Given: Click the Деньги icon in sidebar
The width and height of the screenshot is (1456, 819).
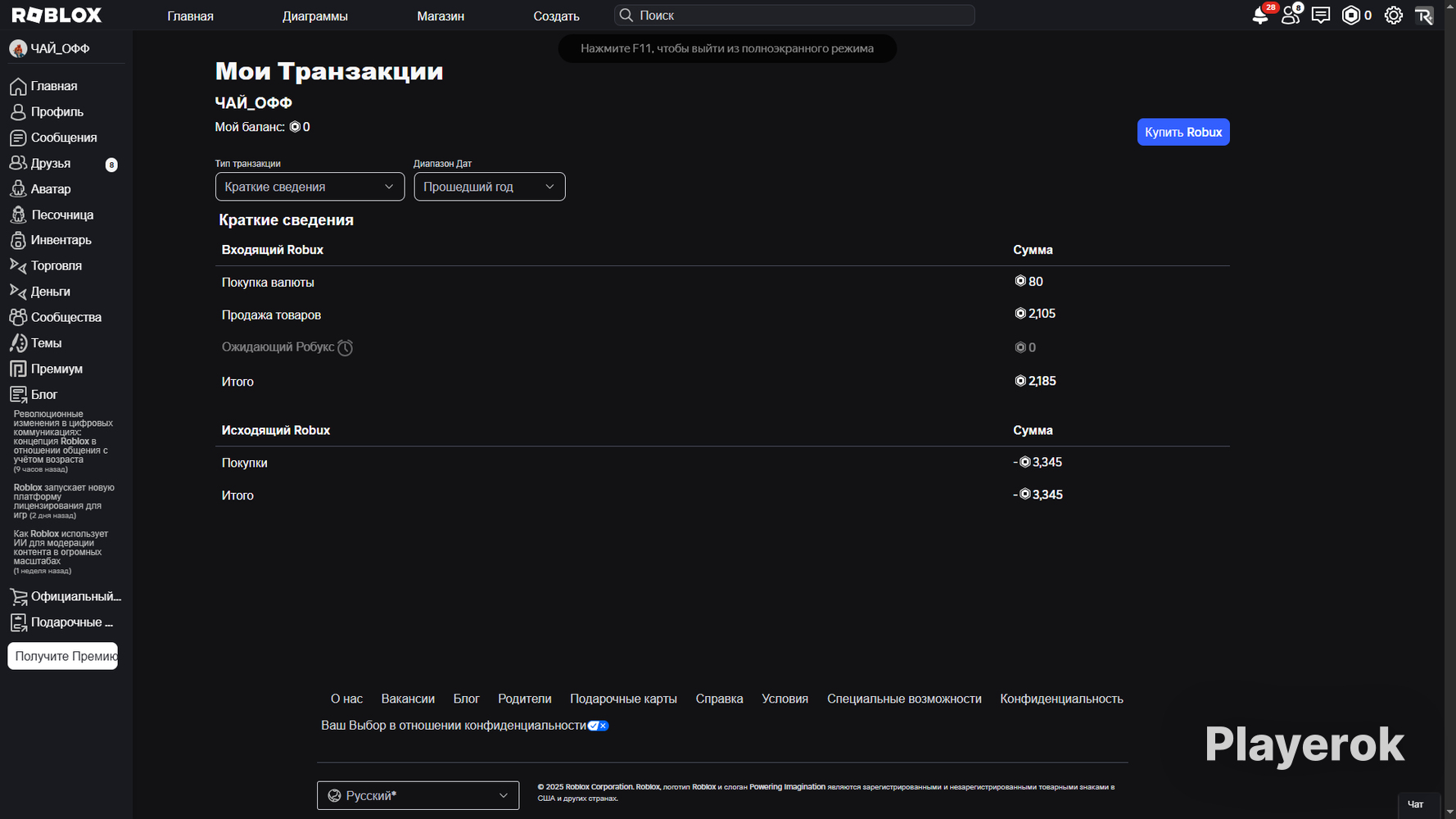Looking at the screenshot, I should (18, 292).
